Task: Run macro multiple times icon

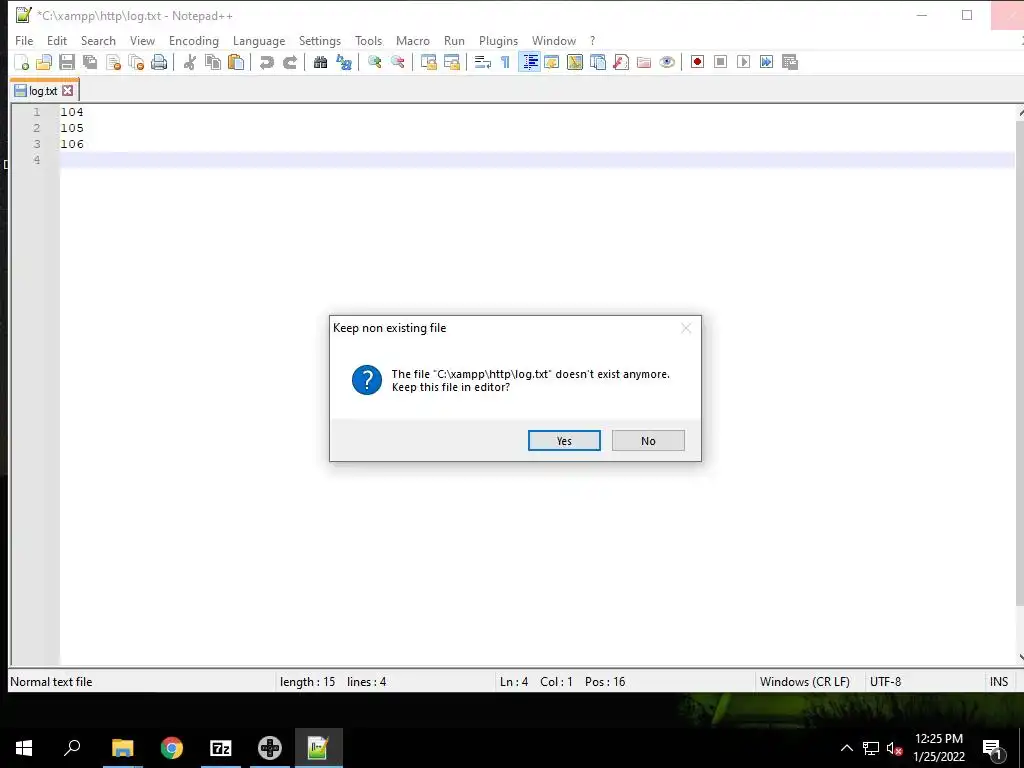Action: [766, 62]
